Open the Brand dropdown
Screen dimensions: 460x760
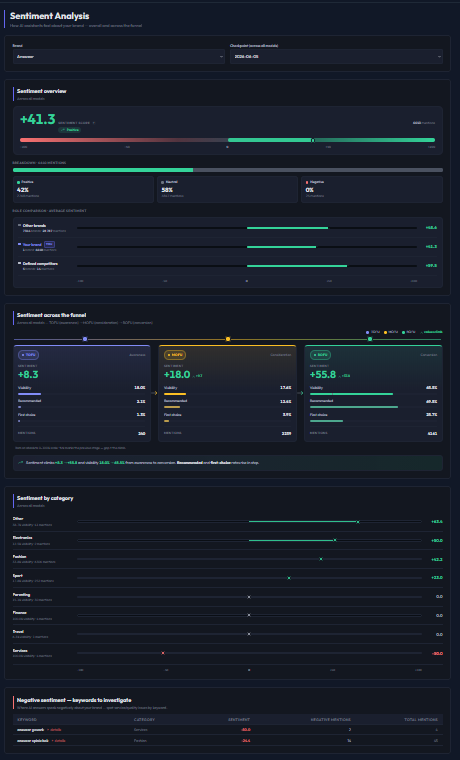click(x=119, y=57)
